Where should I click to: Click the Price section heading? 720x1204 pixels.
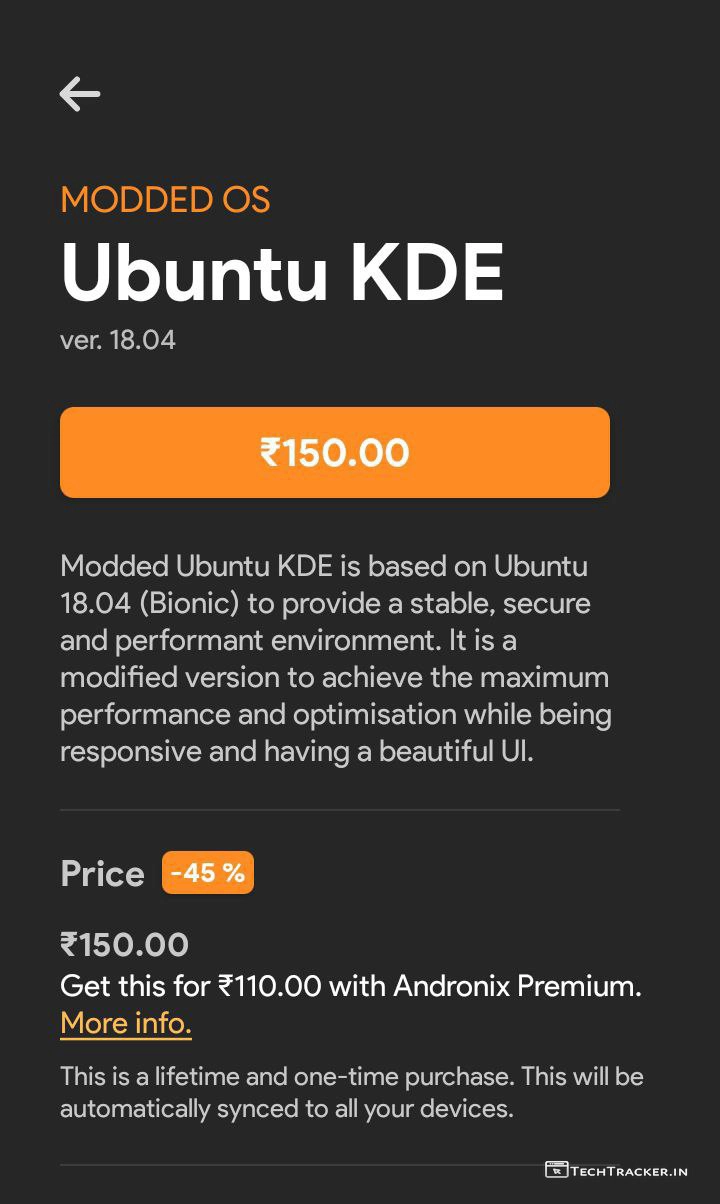pyautogui.click(x=102, y=874)
